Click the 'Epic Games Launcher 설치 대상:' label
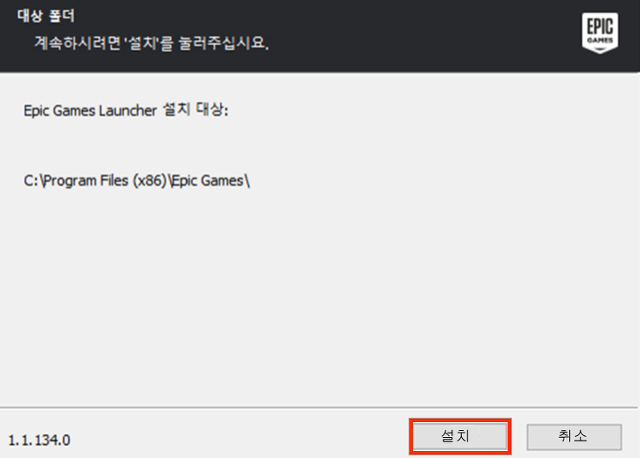The height and width of the screenshot is (458, 640). 126,110
